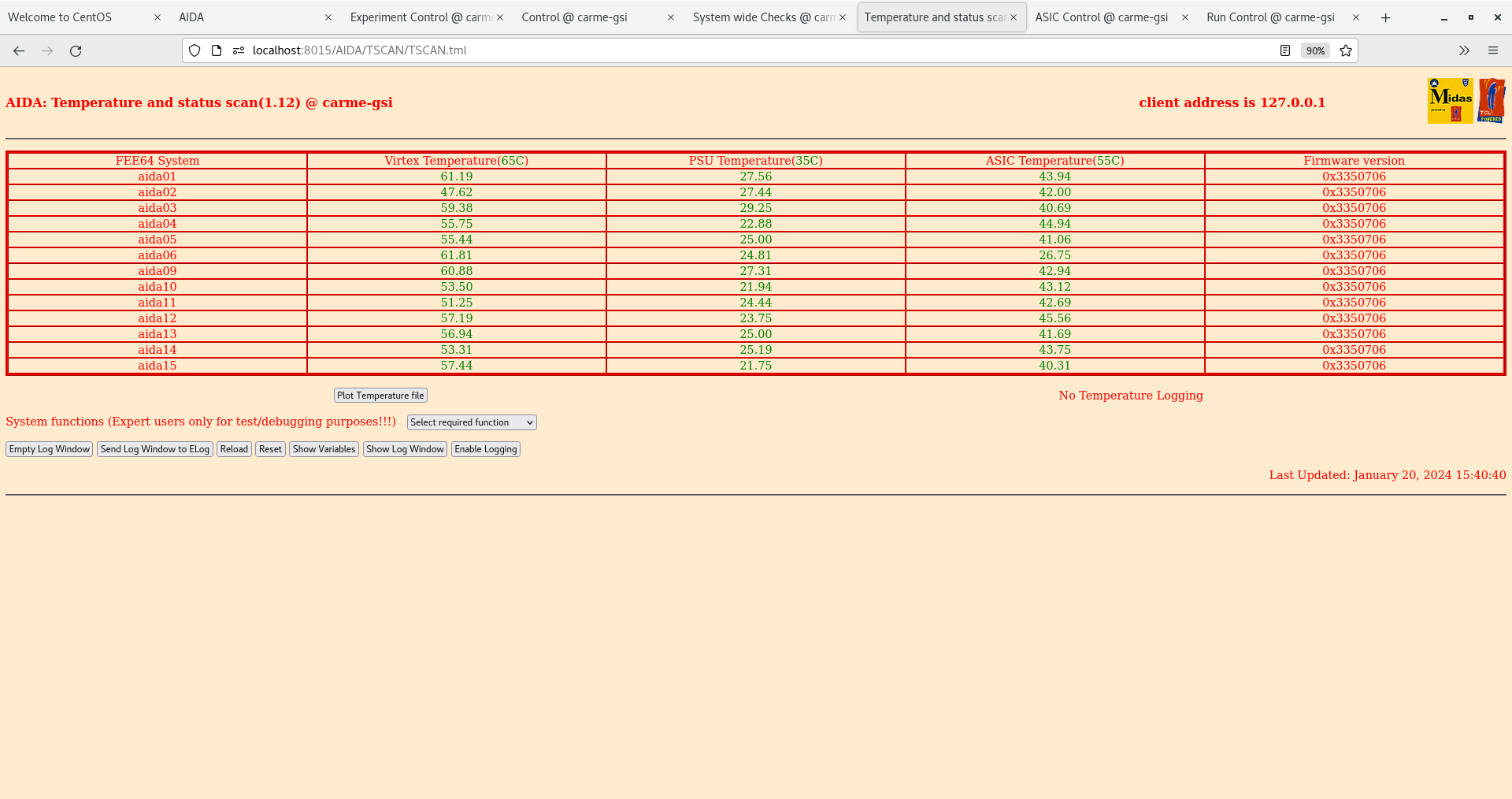
Task: Switch to the Run Control tab
Action: coord(1269,17)
